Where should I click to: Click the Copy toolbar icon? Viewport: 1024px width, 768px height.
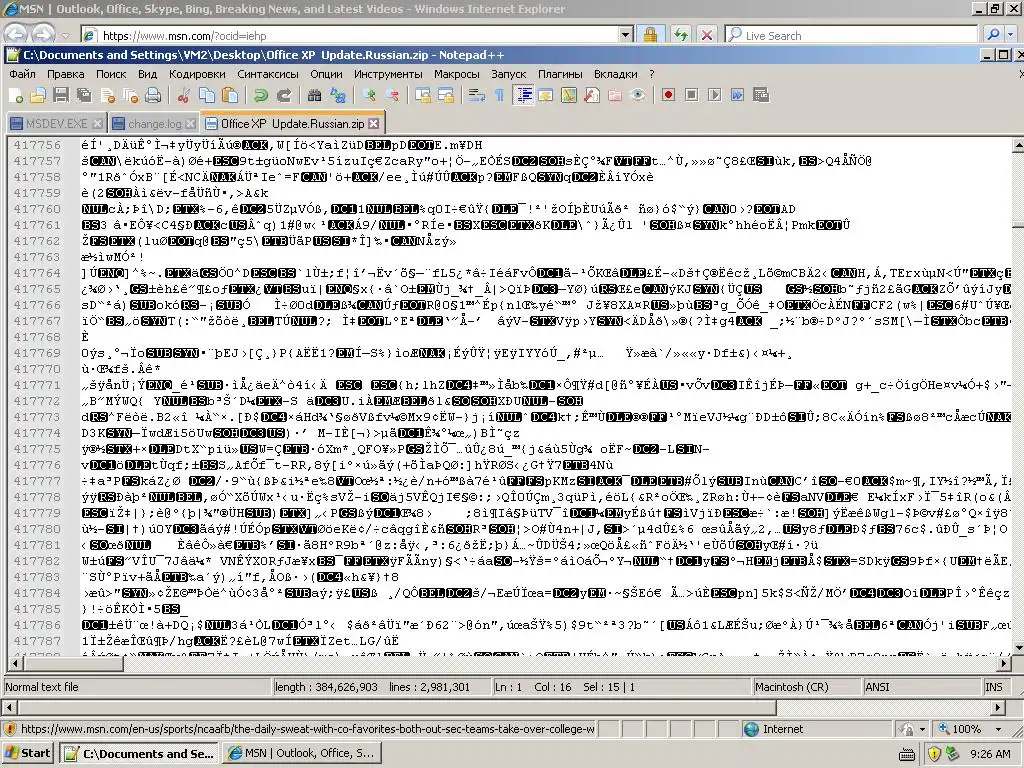click(207, 95)
